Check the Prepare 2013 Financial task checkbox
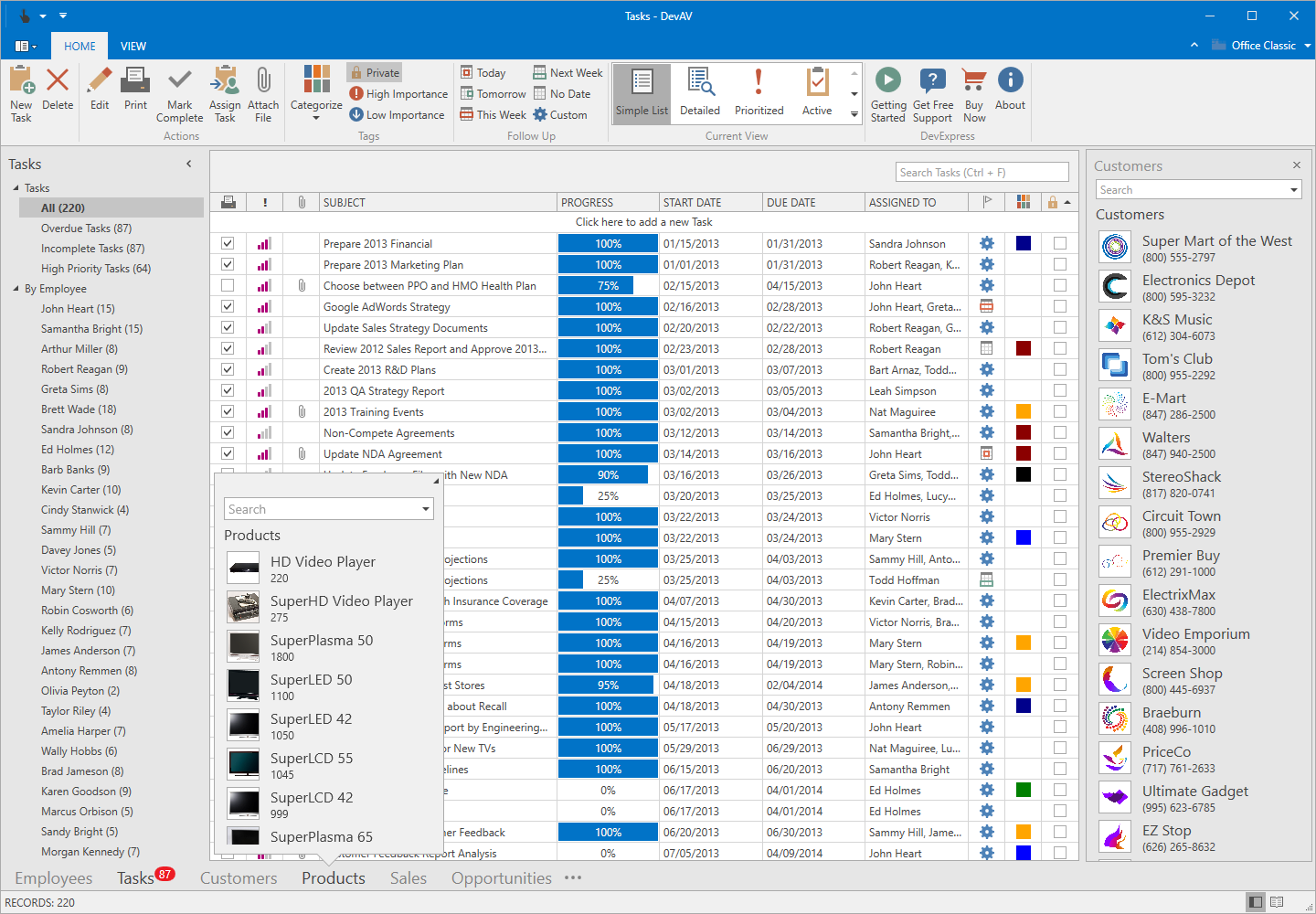 pyautogui.click(x=226, y=243)
